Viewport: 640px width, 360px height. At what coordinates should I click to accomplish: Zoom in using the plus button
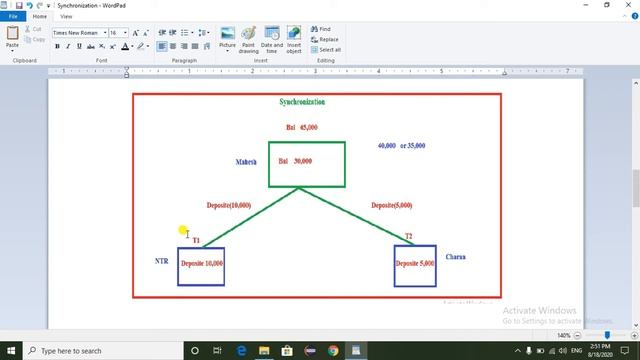634,335
